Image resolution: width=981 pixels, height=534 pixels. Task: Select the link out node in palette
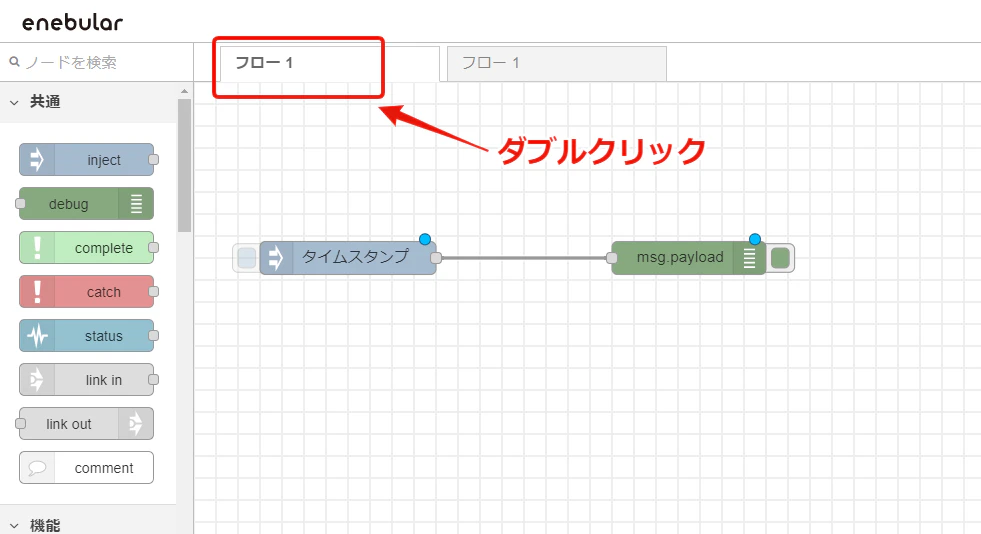point(86,423)
